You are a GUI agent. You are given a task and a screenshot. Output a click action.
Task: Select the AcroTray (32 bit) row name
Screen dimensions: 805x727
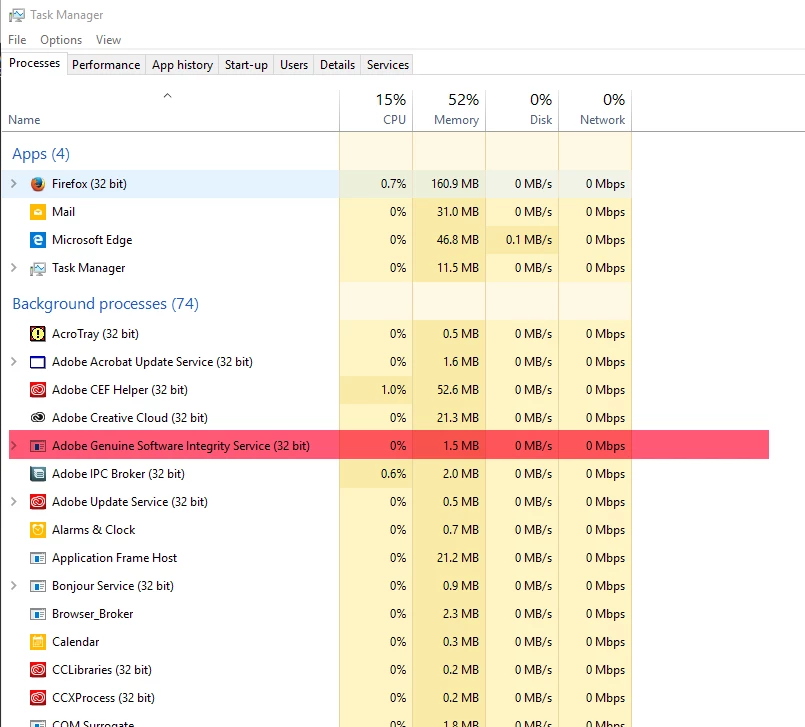[x=95, y=334]
